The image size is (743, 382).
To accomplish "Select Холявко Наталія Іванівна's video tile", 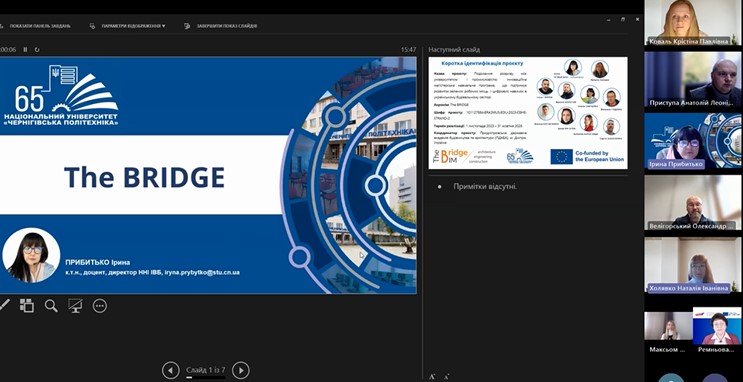I will click(693, 264).
